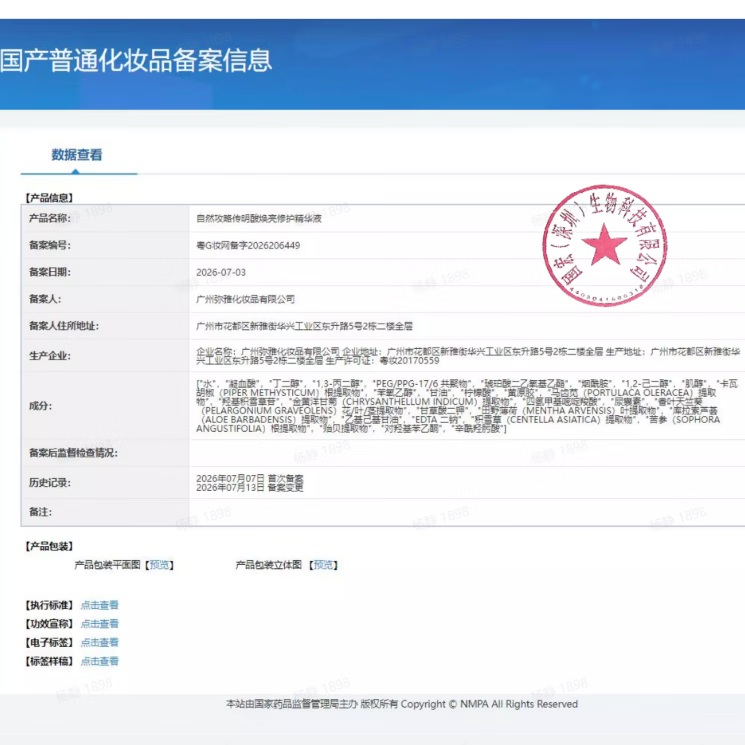Preview 产品包装立体图 via 预览 link
The image size is (745, 745).
(323, 565)
